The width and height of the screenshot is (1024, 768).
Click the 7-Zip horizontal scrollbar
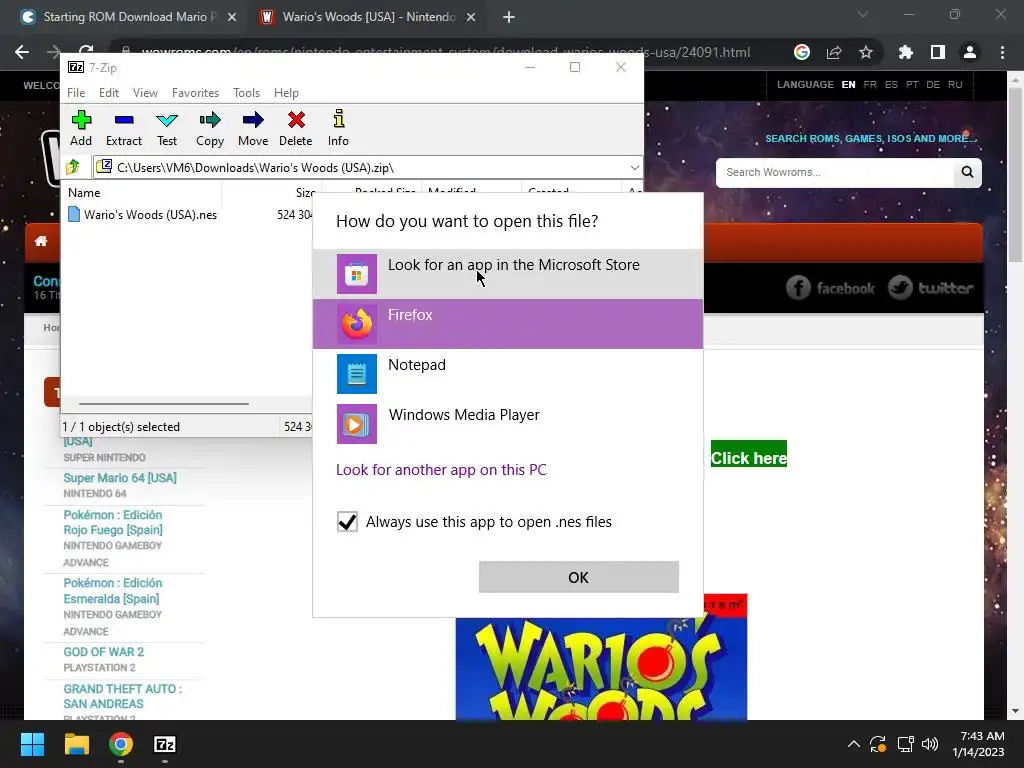click(x=163, y=404)
